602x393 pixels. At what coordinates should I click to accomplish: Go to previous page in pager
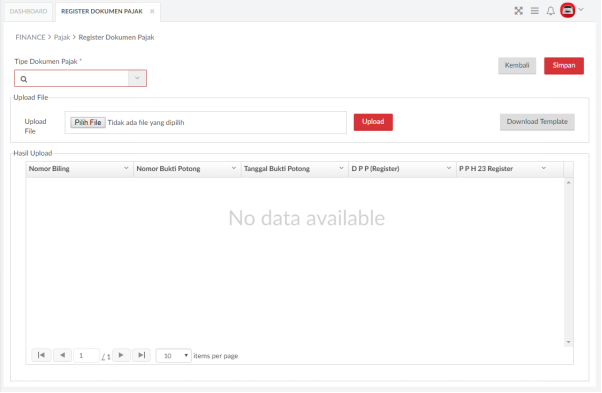point(62,355)
